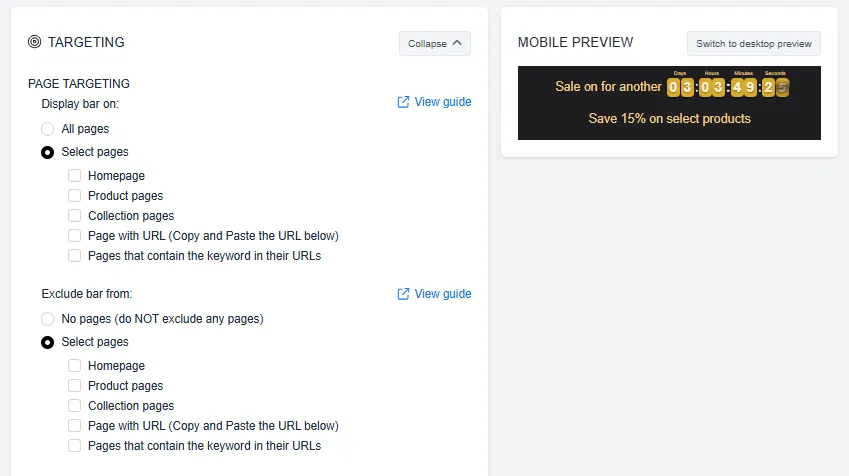Select the Exclude bar Select pages radio
Viewport: 849px width, 476px height.
(48, 342)
